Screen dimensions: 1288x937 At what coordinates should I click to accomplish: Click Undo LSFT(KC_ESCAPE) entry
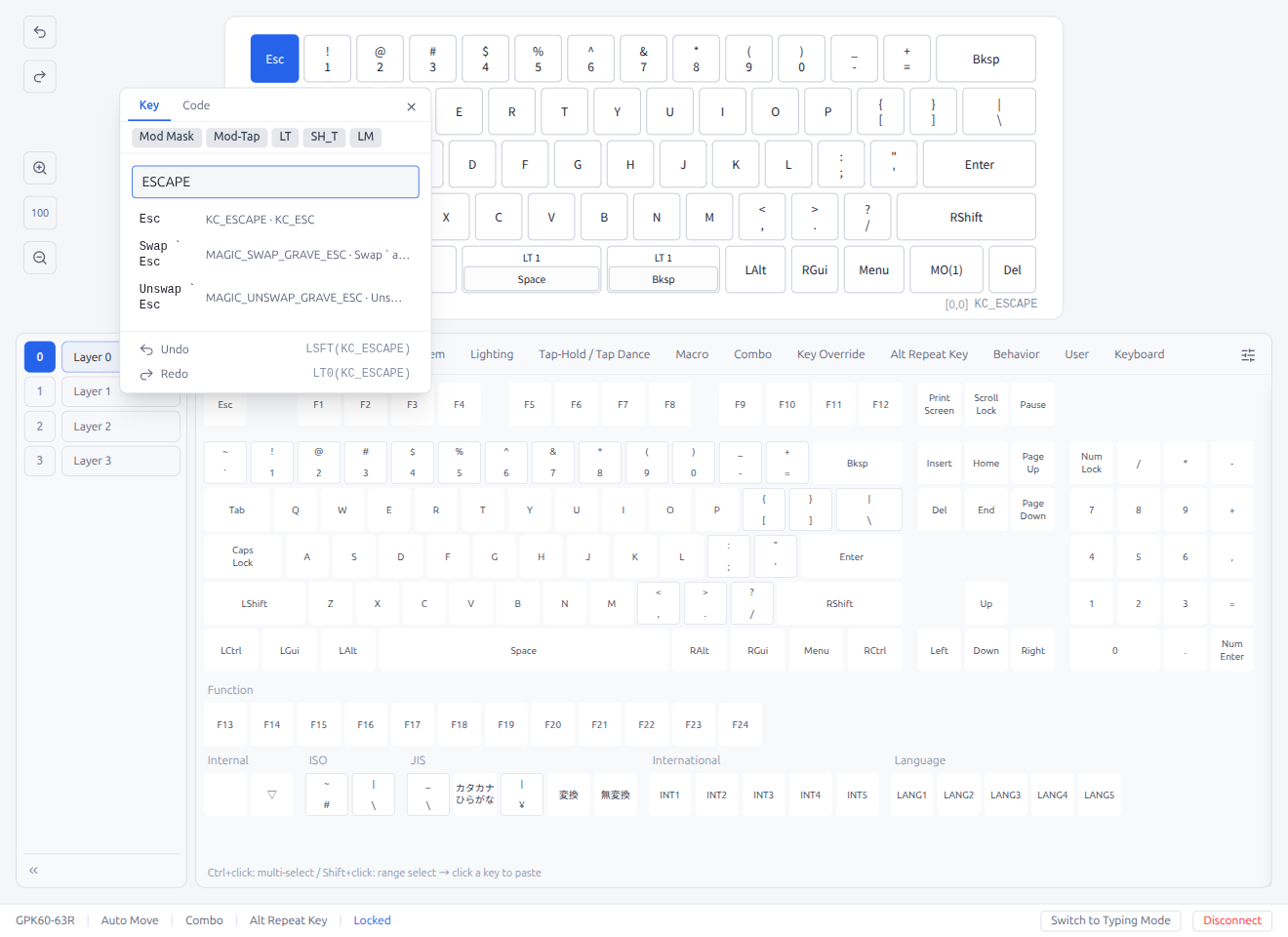tap(275, 348)
